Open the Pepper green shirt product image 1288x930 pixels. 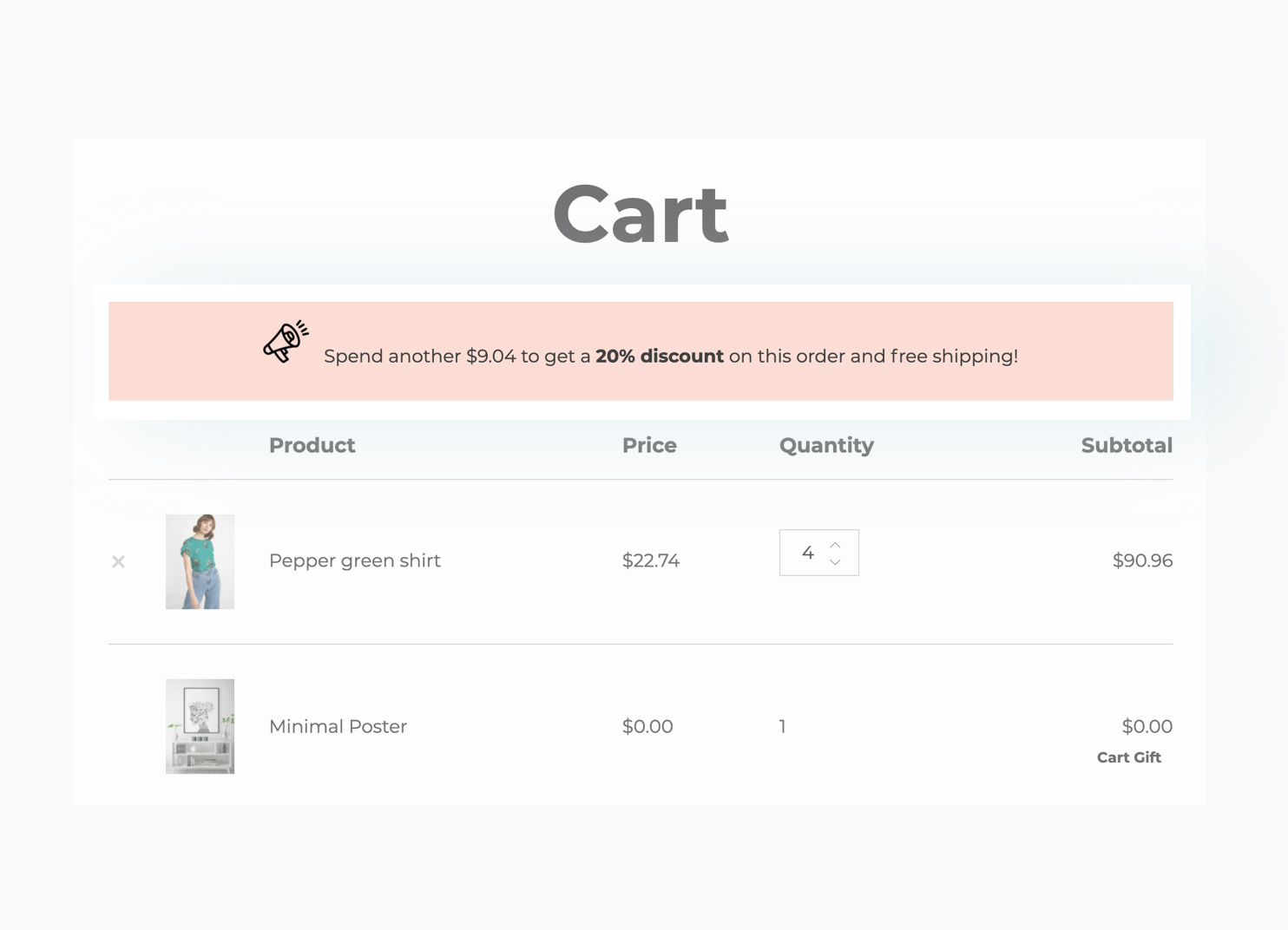[x=200, y=561]
